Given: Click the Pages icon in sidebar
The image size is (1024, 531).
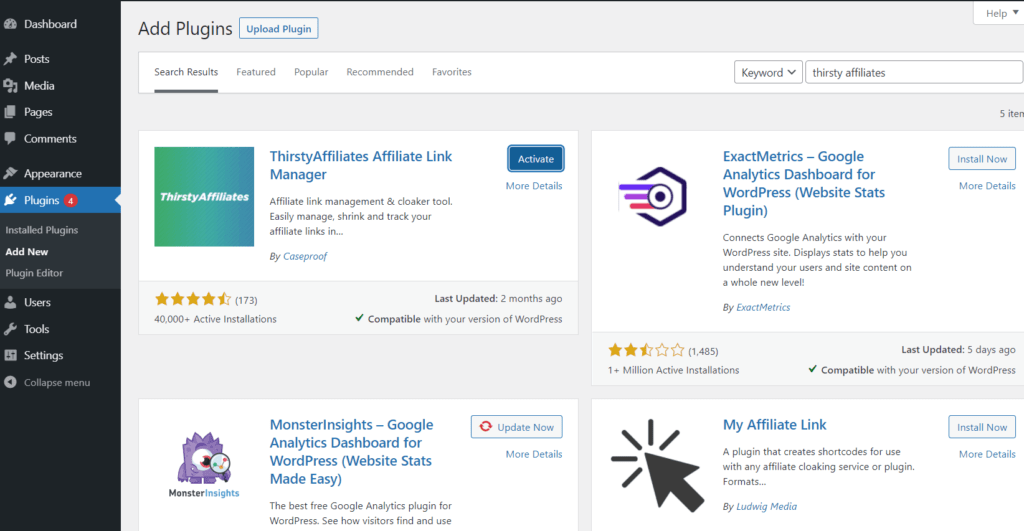Looking at the screenshot, I should point(10,112).
